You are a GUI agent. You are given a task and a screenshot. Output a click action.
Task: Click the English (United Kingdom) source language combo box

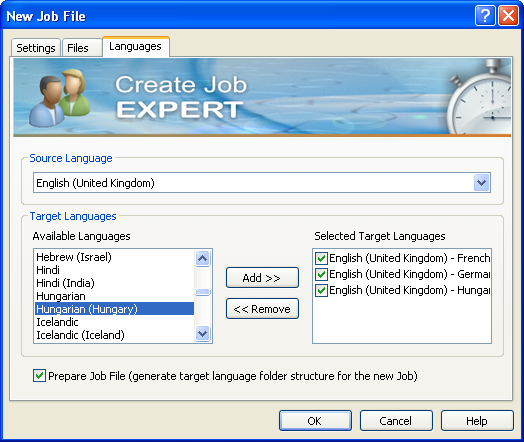click(x=262, y=183)
